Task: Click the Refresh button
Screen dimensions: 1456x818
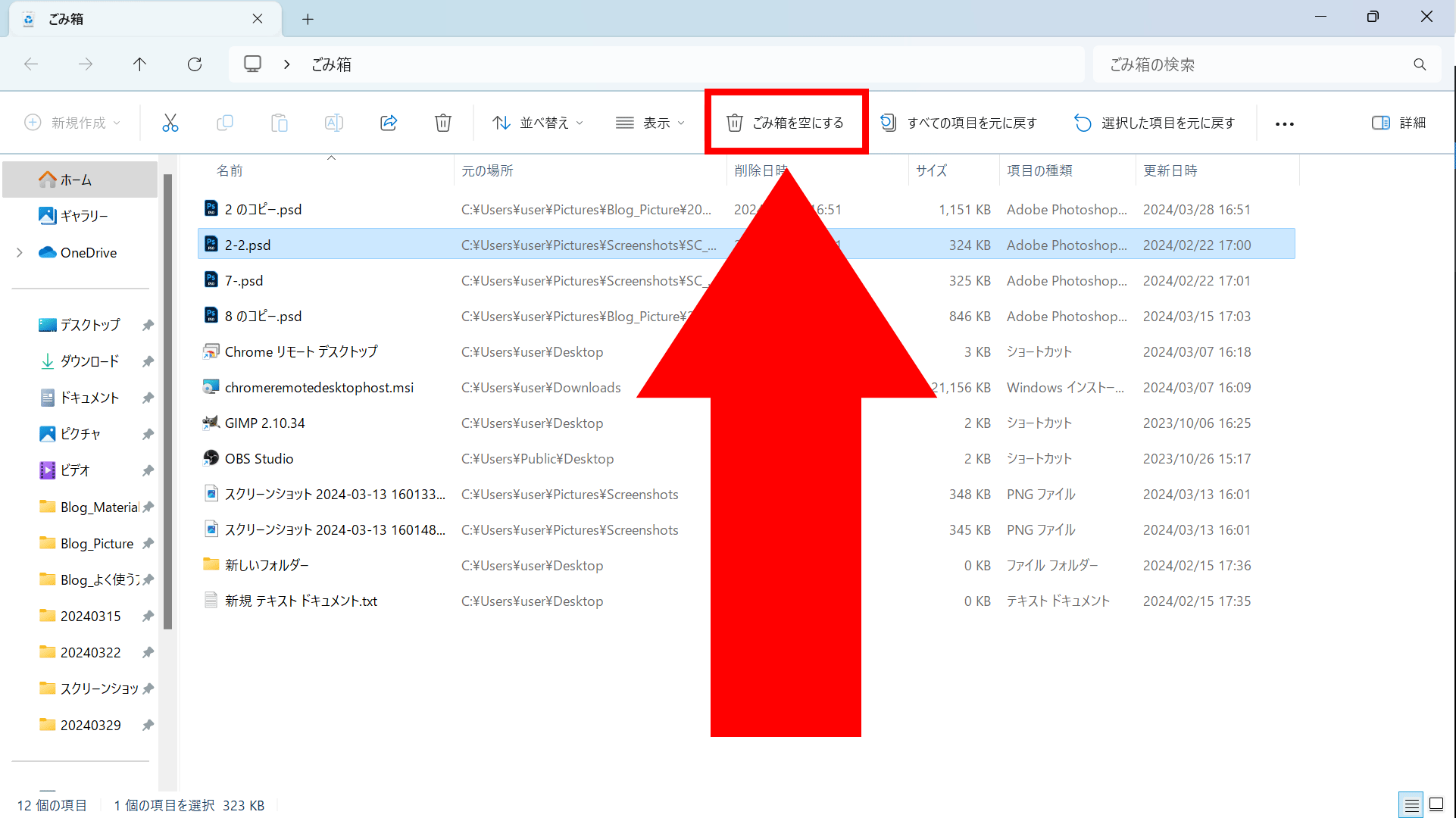Action: pos(195,64)
